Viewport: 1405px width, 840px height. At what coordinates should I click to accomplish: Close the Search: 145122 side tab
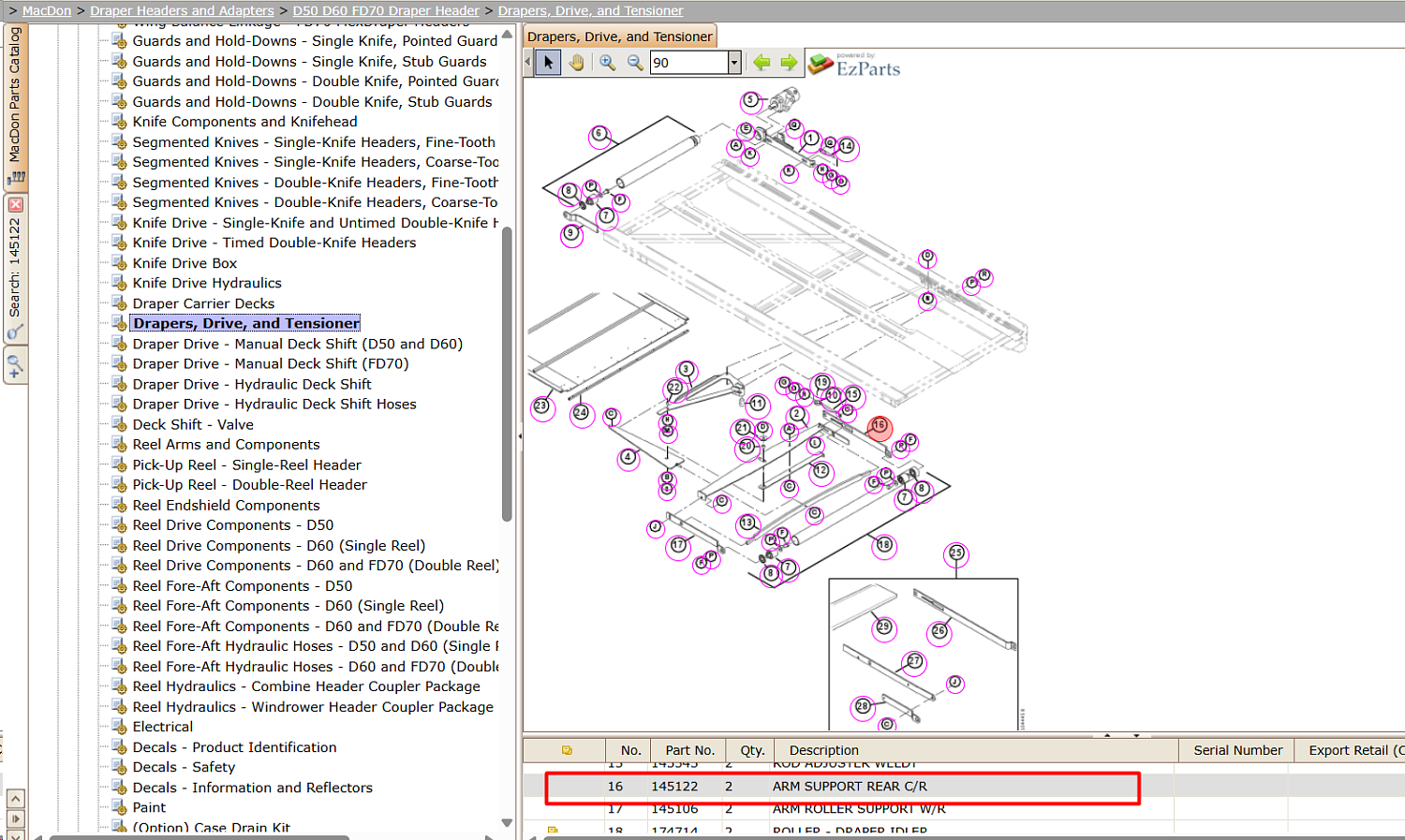(x=15, y=204)
